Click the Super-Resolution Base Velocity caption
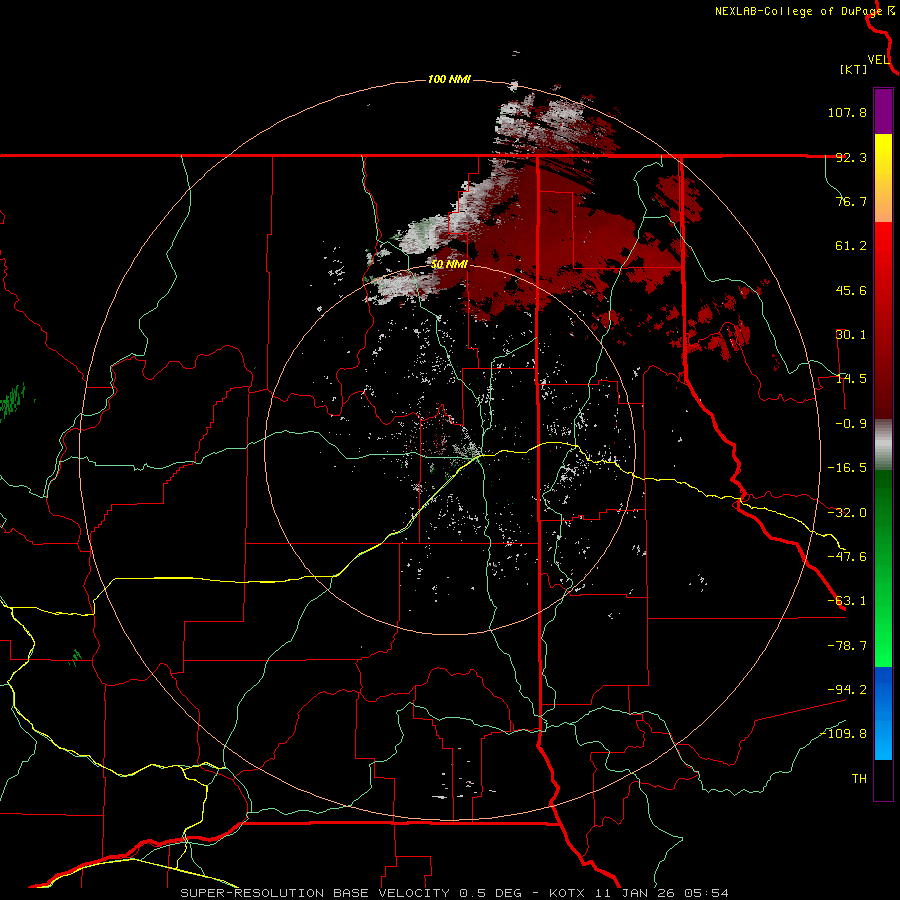 pyautogui.click(x=454, y=893)
